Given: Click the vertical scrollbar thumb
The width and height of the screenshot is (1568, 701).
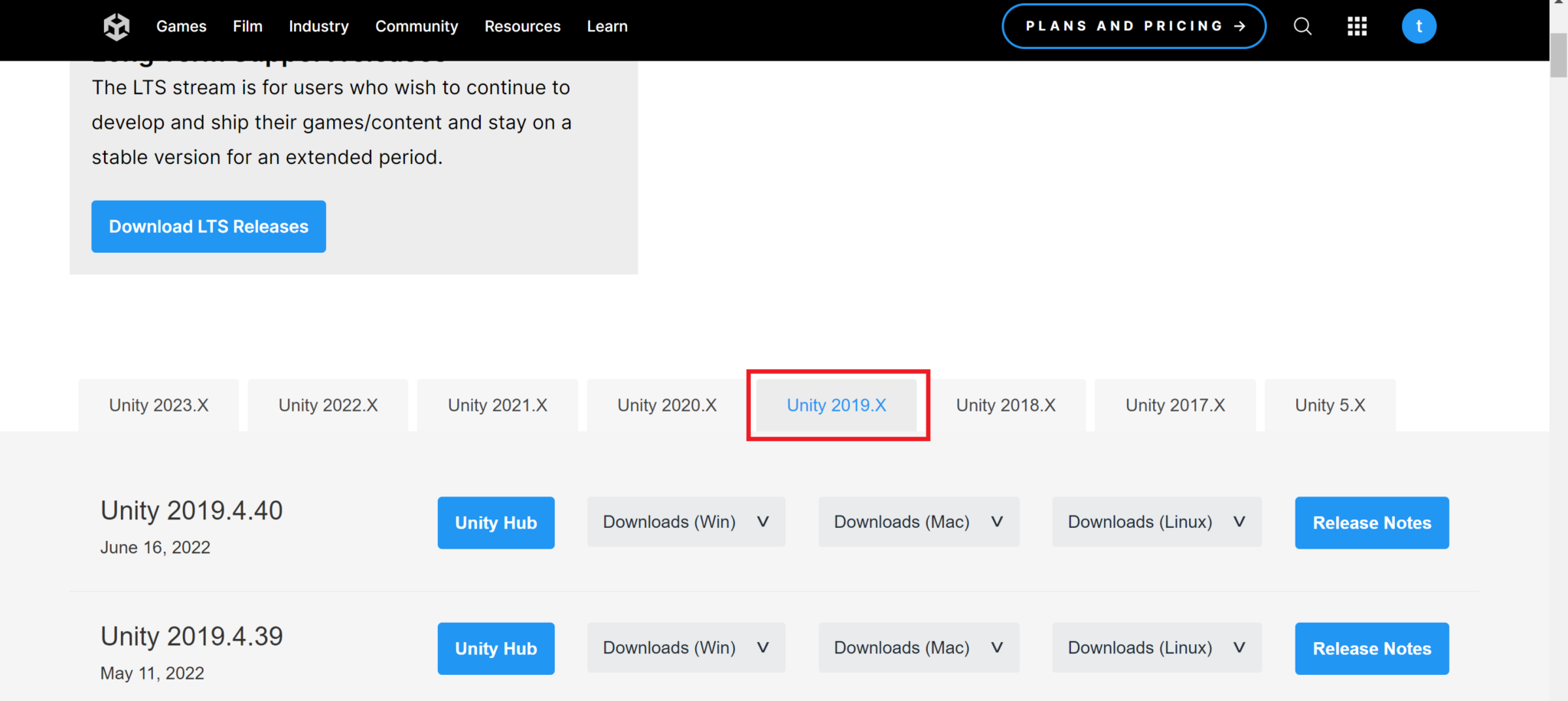Looking at the screenshot, I should [1559, 55].
